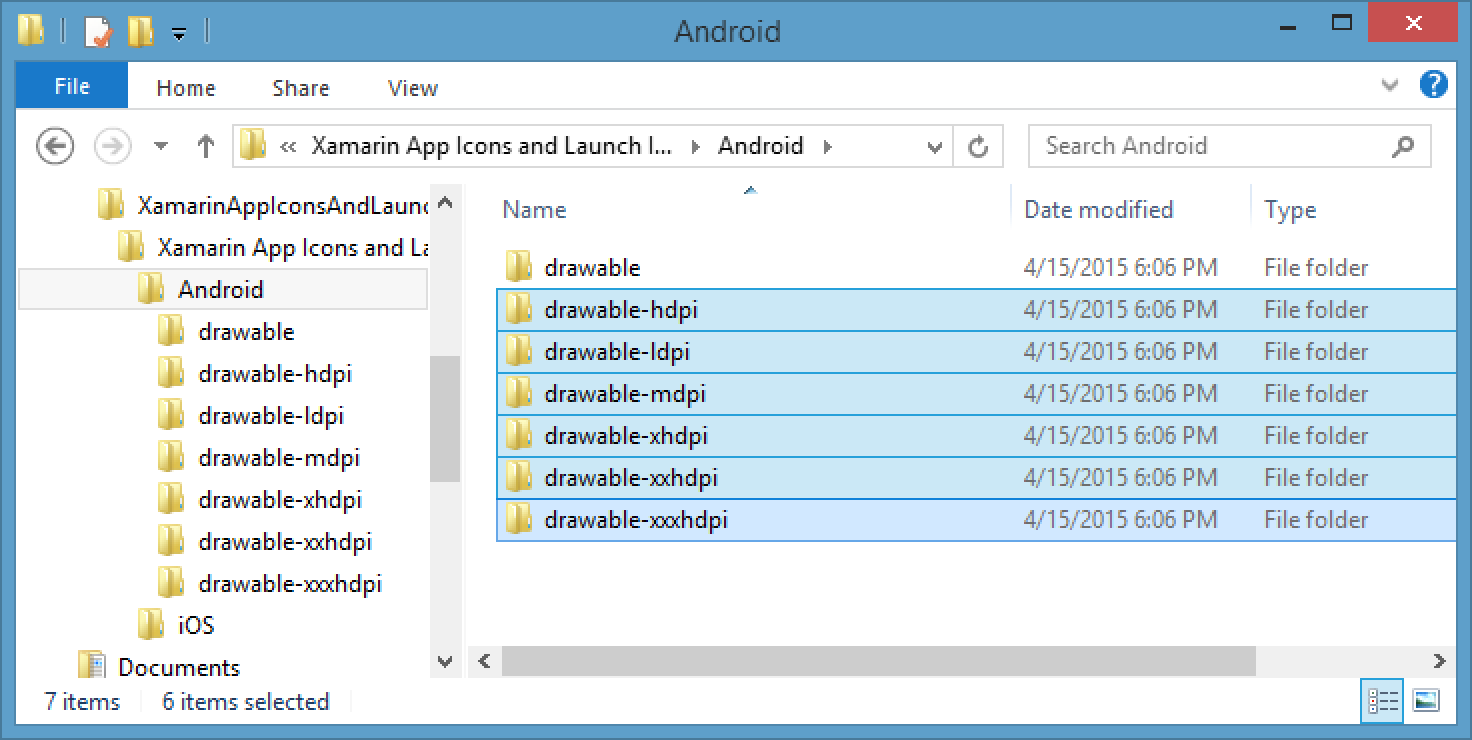Sort files by Date modified column
The height and width of the screenshot is (740, 1472).
[1098, 210]
